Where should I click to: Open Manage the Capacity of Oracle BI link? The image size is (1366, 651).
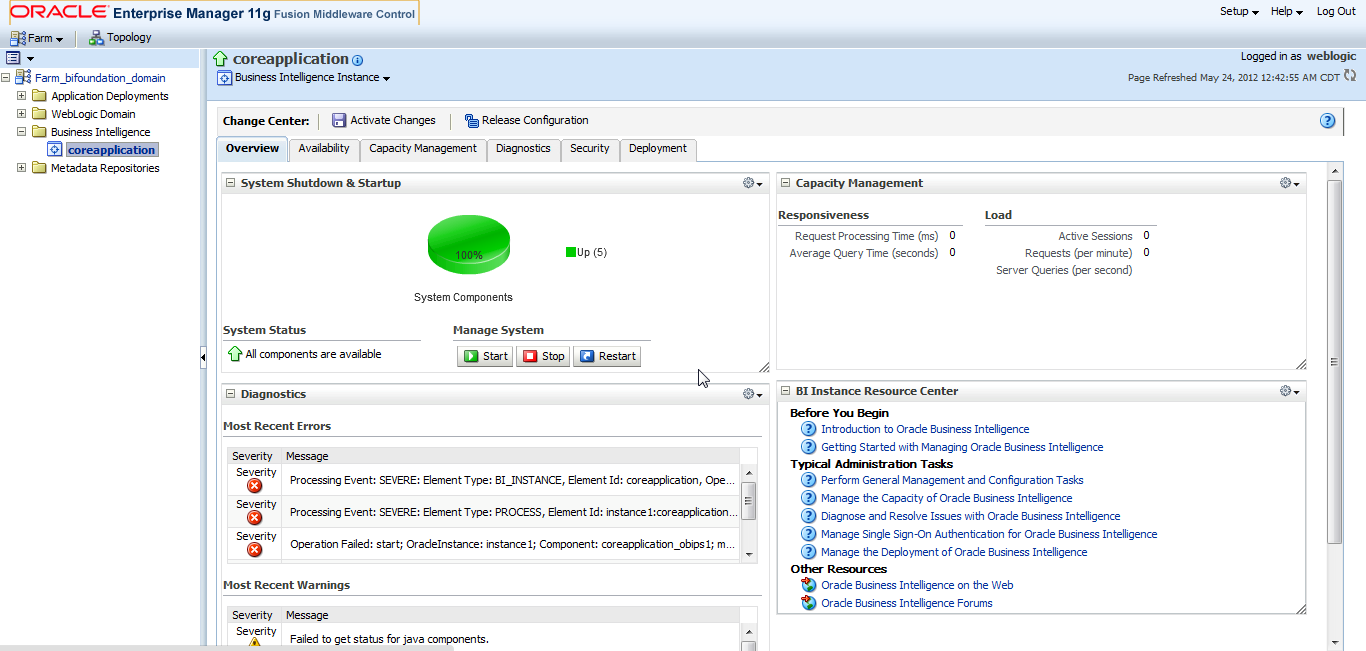[x=946, y=498]
